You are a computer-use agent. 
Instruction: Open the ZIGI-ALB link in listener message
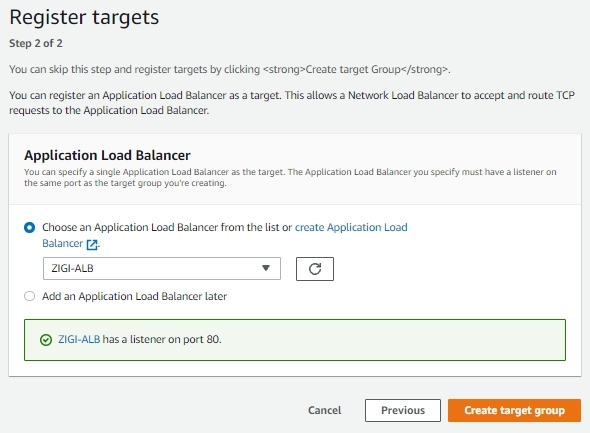pos(79,339)
